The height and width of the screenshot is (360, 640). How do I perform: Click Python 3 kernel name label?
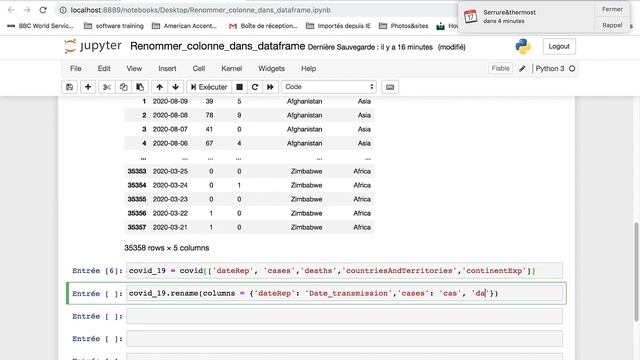click(549, 69)
